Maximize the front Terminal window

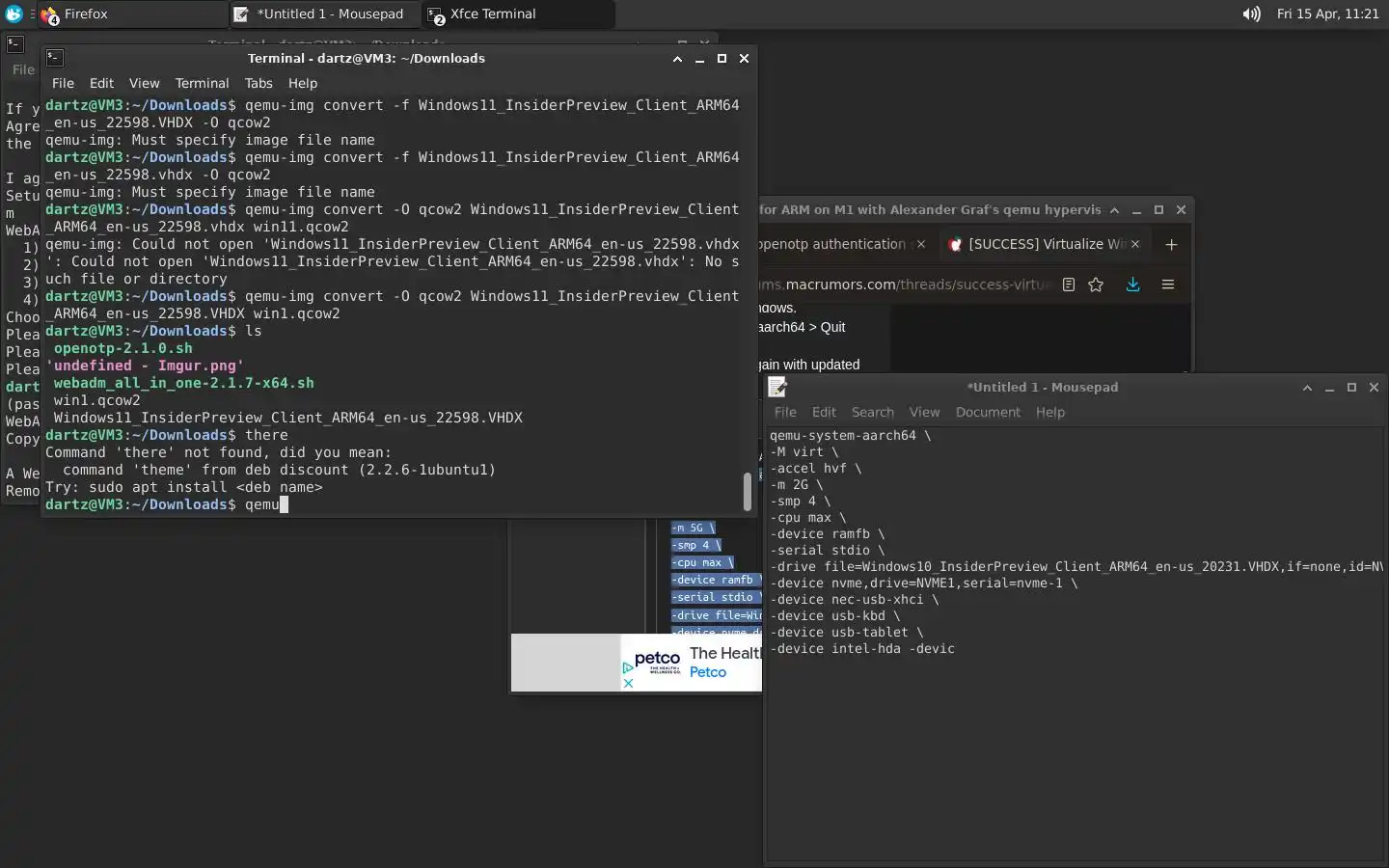(x=722, y=59)
